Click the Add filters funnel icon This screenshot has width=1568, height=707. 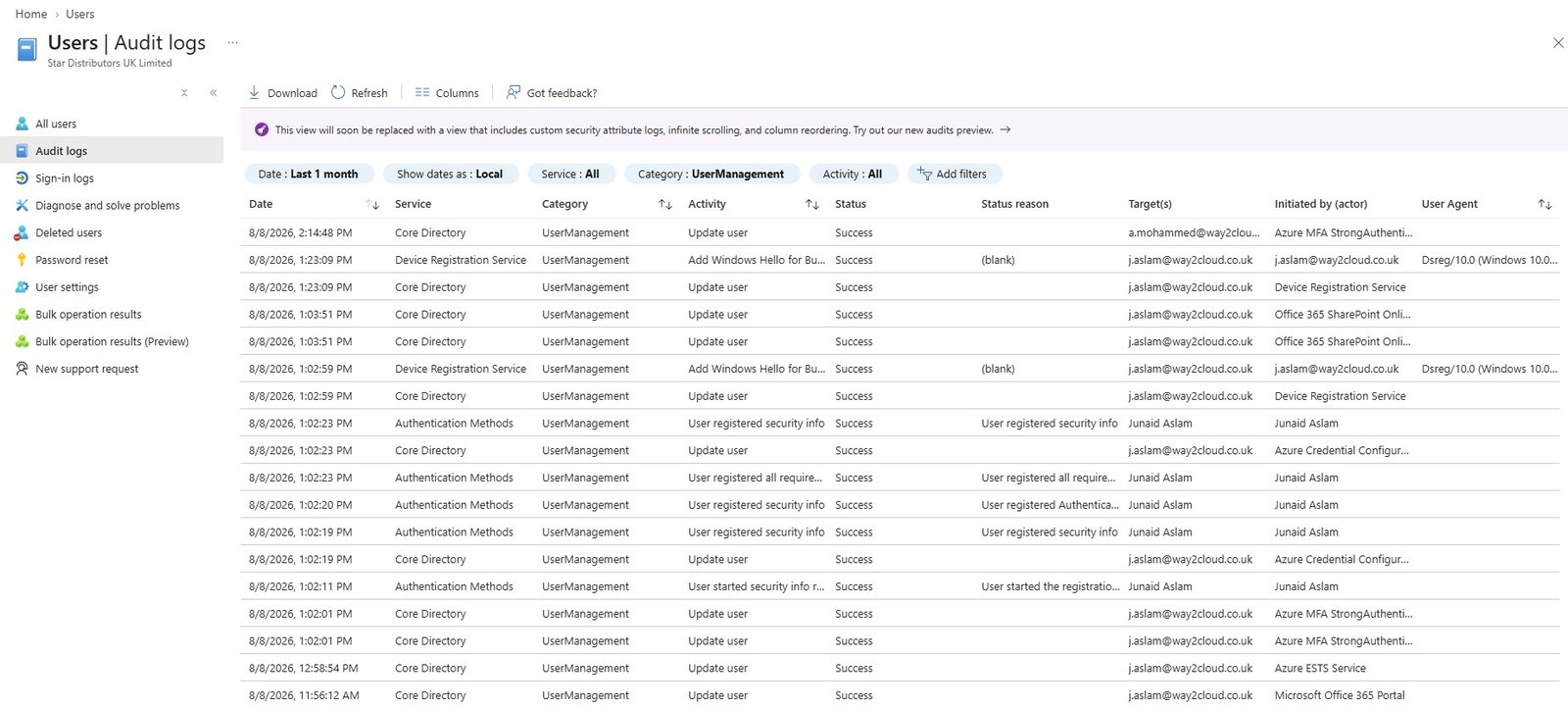tap(924, 174)
